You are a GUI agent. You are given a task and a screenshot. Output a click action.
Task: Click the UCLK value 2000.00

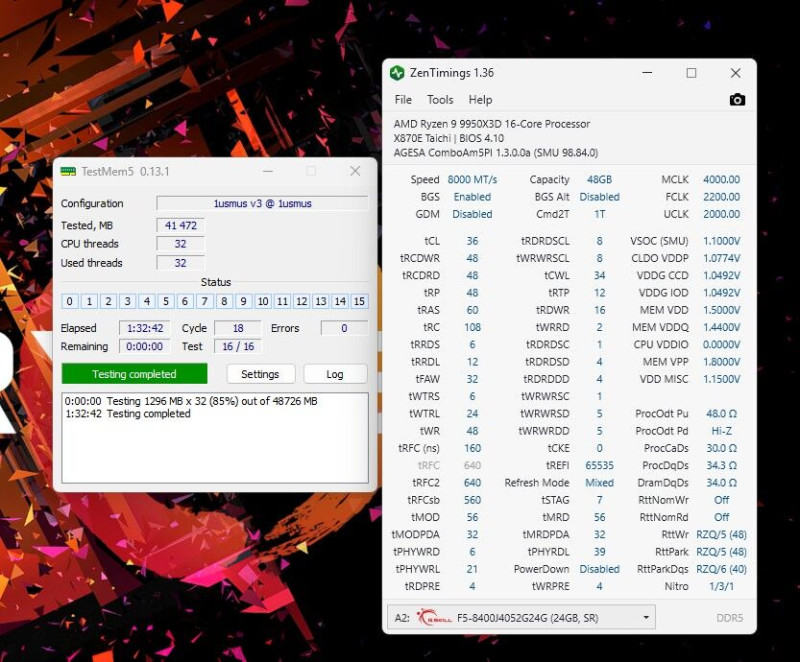tap(721, 214)
